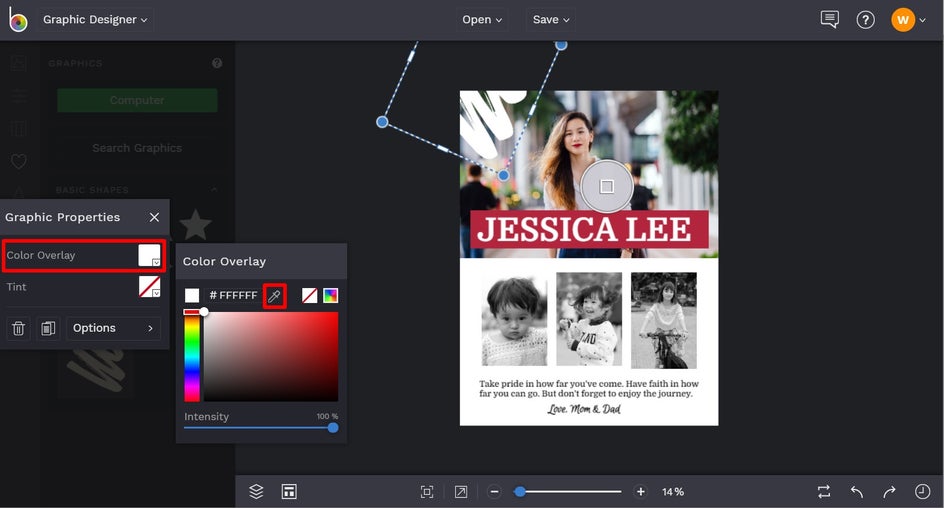
Task: Open the layers panel icon
Action: 256,491
